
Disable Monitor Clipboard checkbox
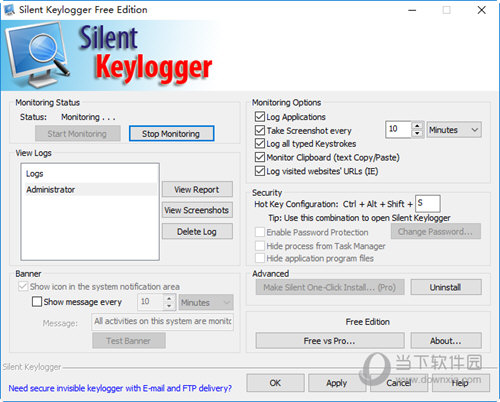pos(260,157)
